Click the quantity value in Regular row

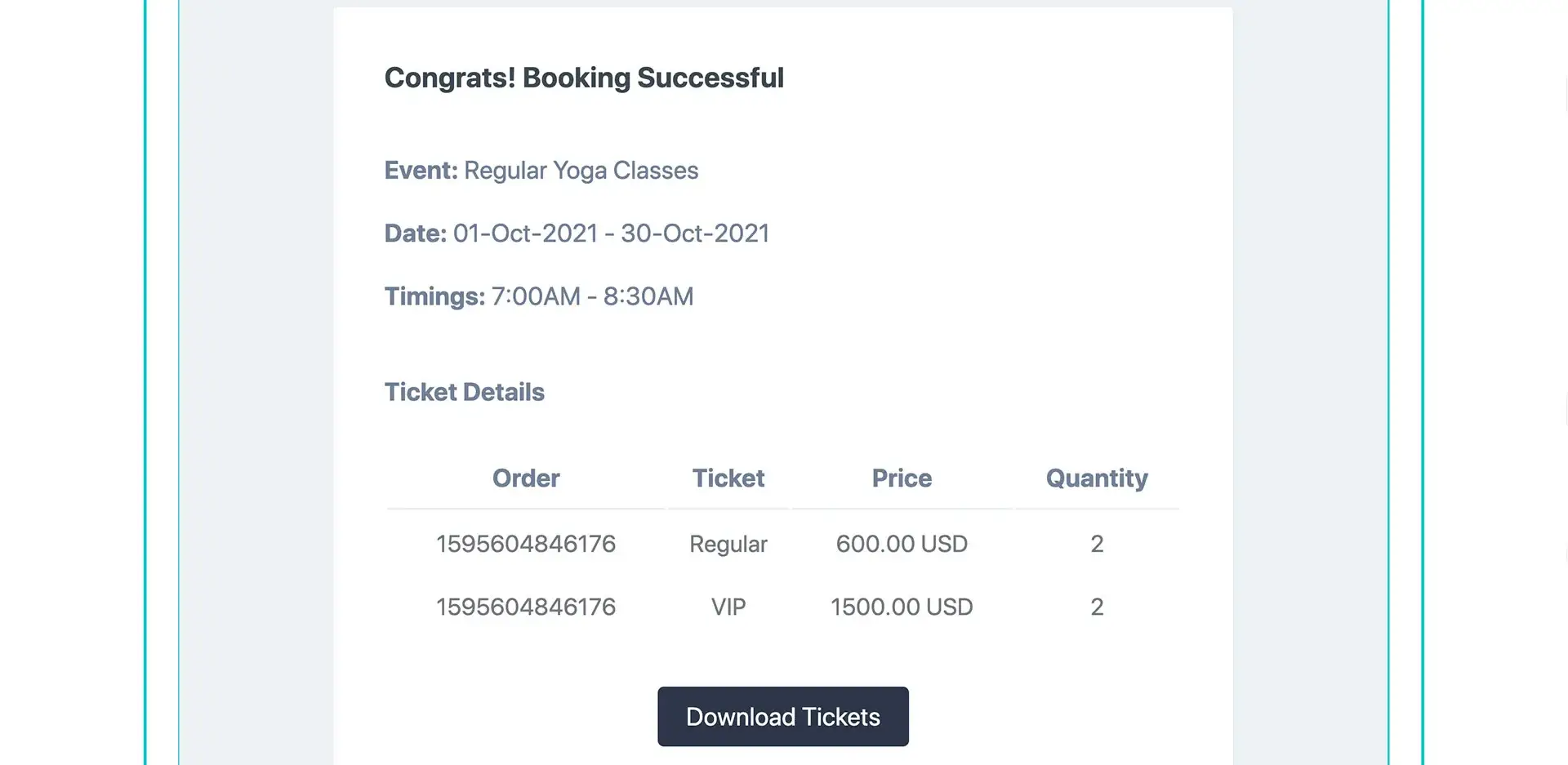pos(1097,544)
